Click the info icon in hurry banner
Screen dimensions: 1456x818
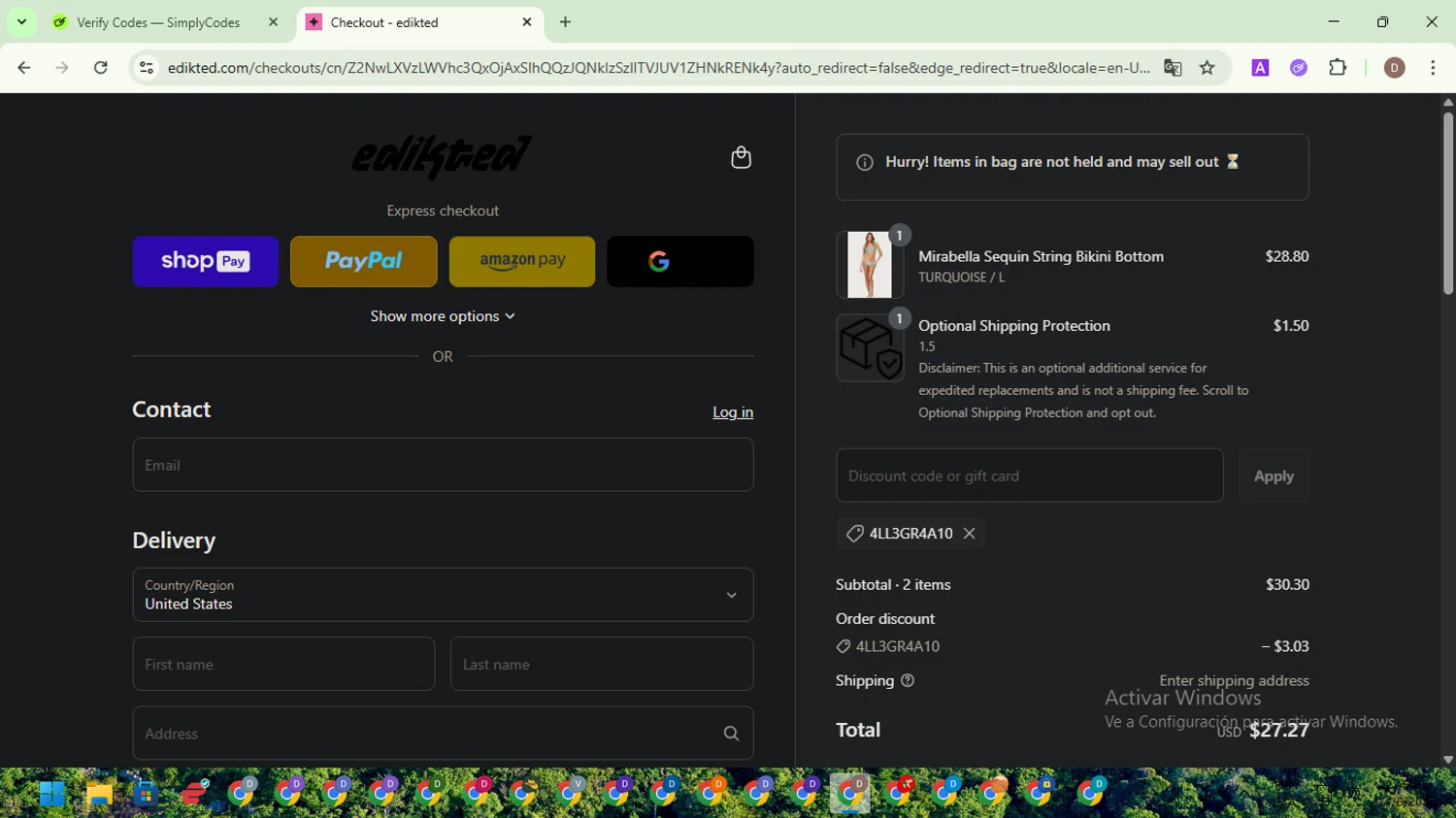click(x=864, y=162)
